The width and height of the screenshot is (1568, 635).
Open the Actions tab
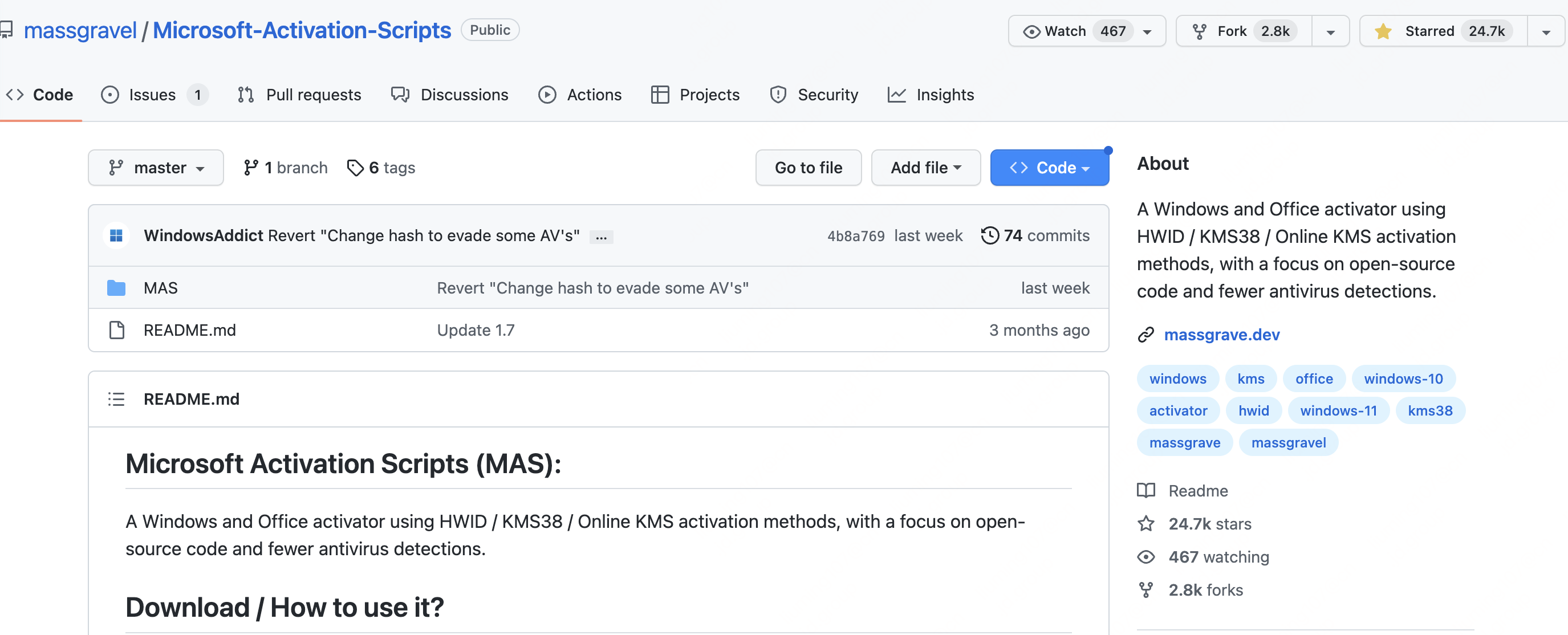580,95
